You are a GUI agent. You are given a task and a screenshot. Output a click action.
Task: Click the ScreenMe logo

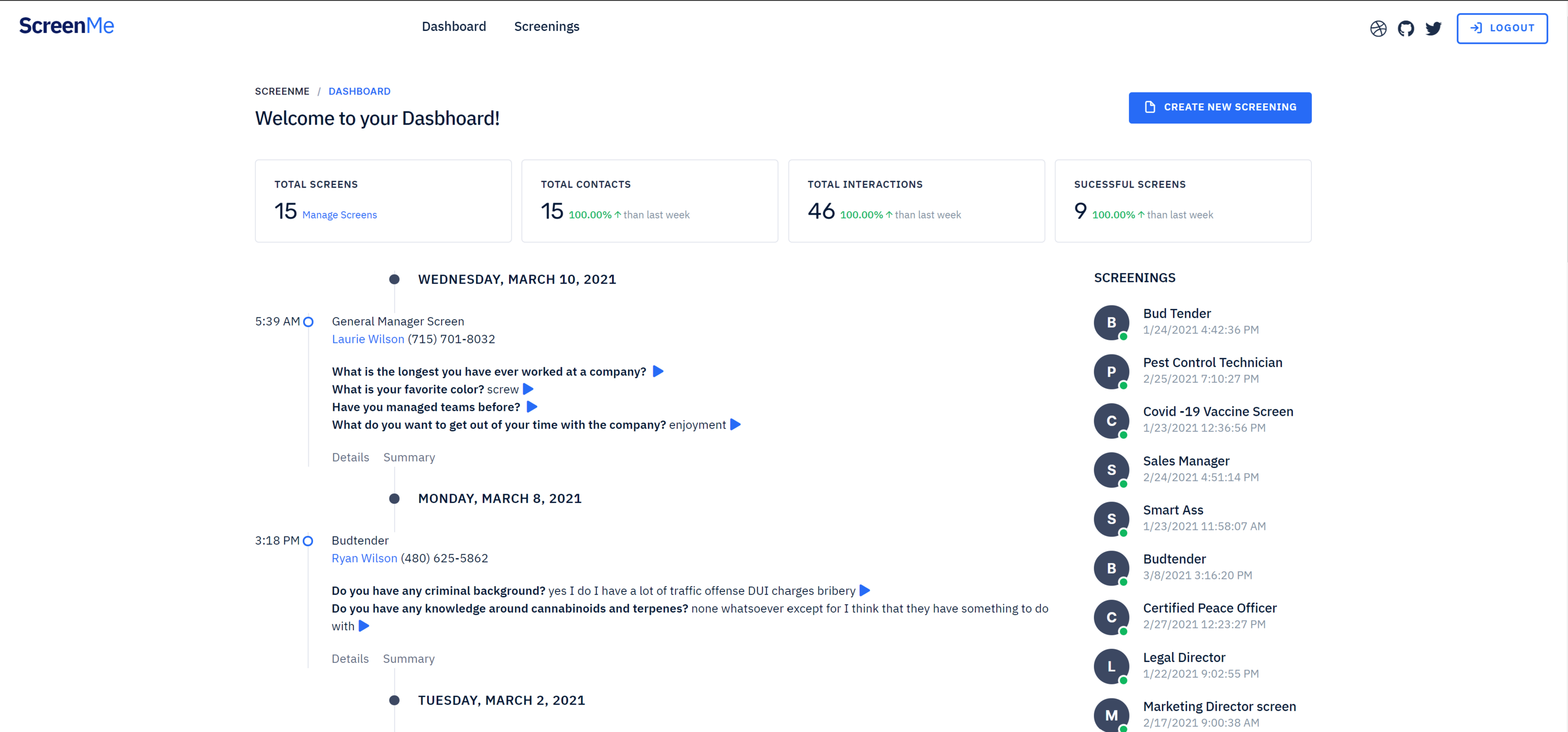pyautogui.click(x=67, y=26)
